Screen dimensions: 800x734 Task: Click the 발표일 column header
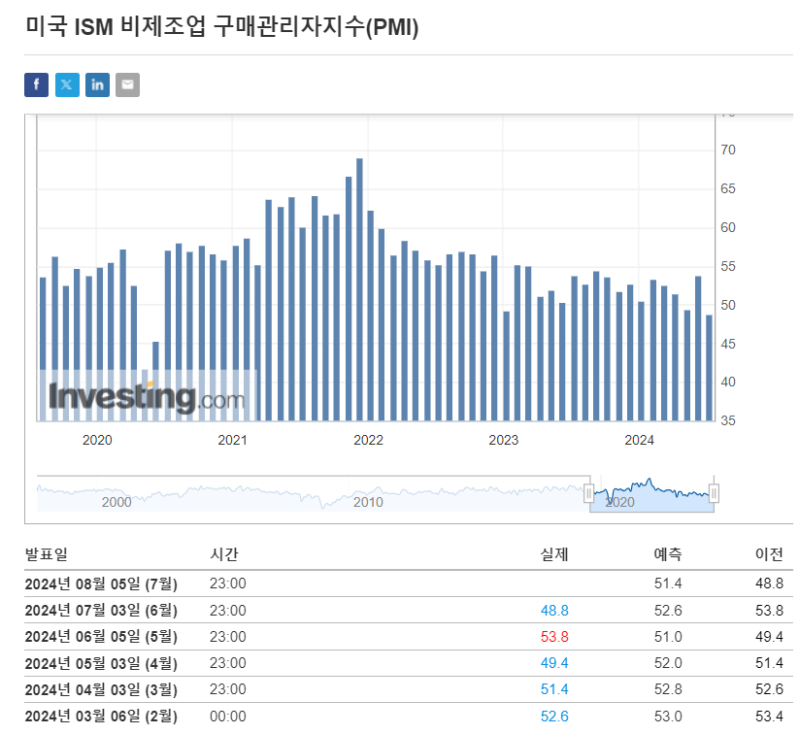(46, 554)
